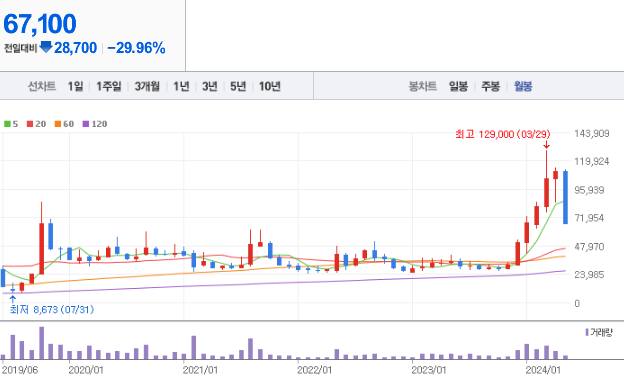Click the 71,954 y-axis label

[x=589, y=218]
